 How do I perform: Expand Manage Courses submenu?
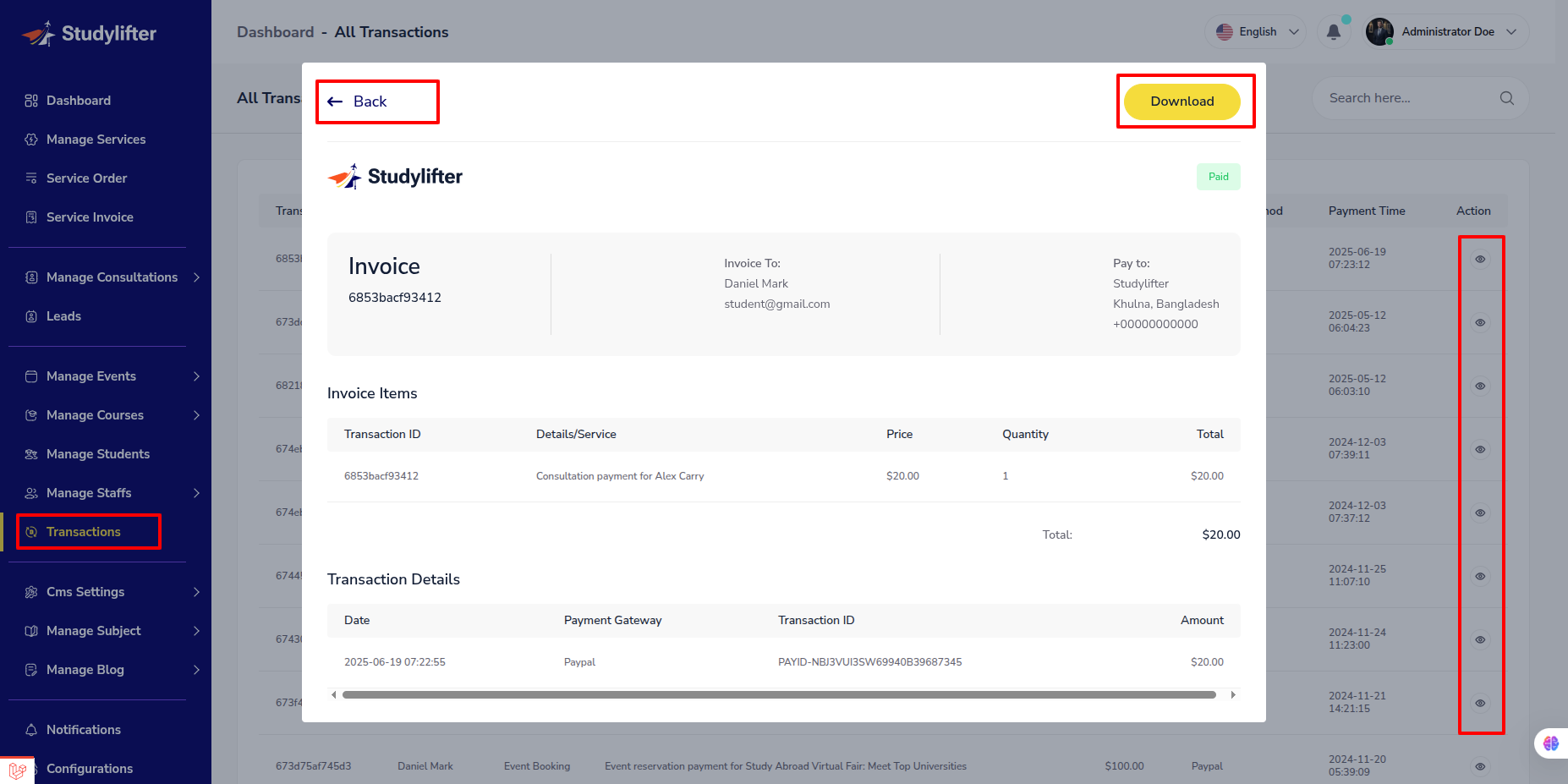click(196, 415)
